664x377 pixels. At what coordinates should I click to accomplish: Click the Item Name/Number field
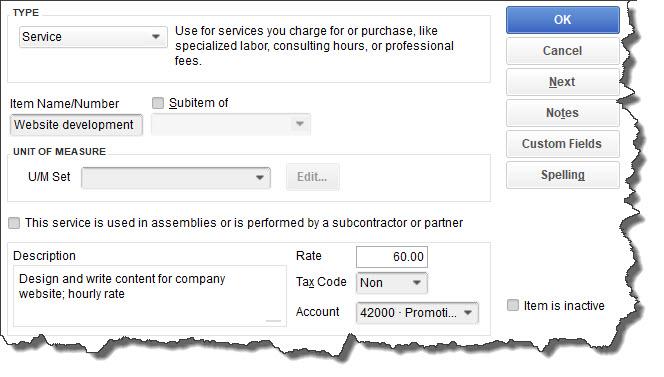pos(76,125)
